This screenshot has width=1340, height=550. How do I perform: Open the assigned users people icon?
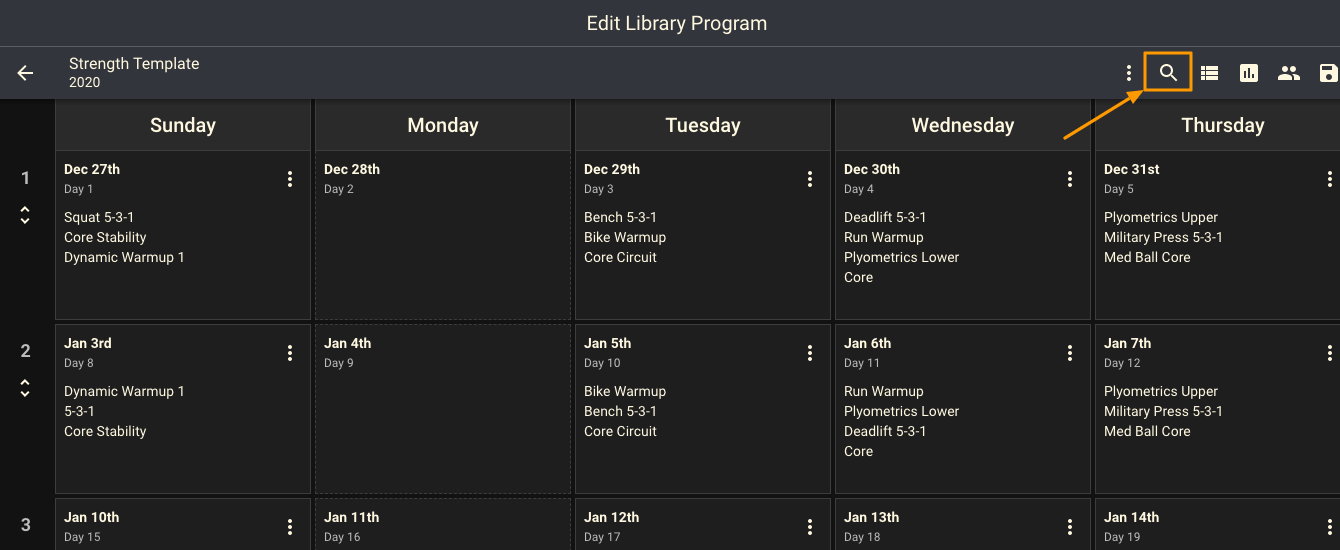click(1289, 73)
